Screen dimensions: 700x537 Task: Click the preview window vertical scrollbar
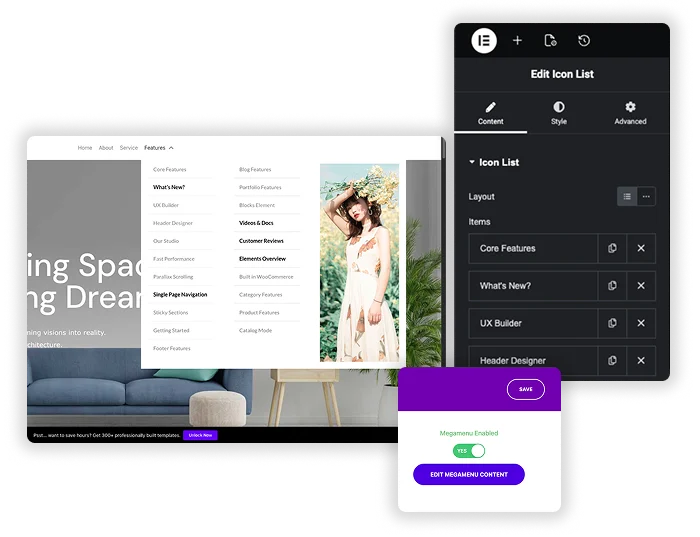click(x=443, y=148)
